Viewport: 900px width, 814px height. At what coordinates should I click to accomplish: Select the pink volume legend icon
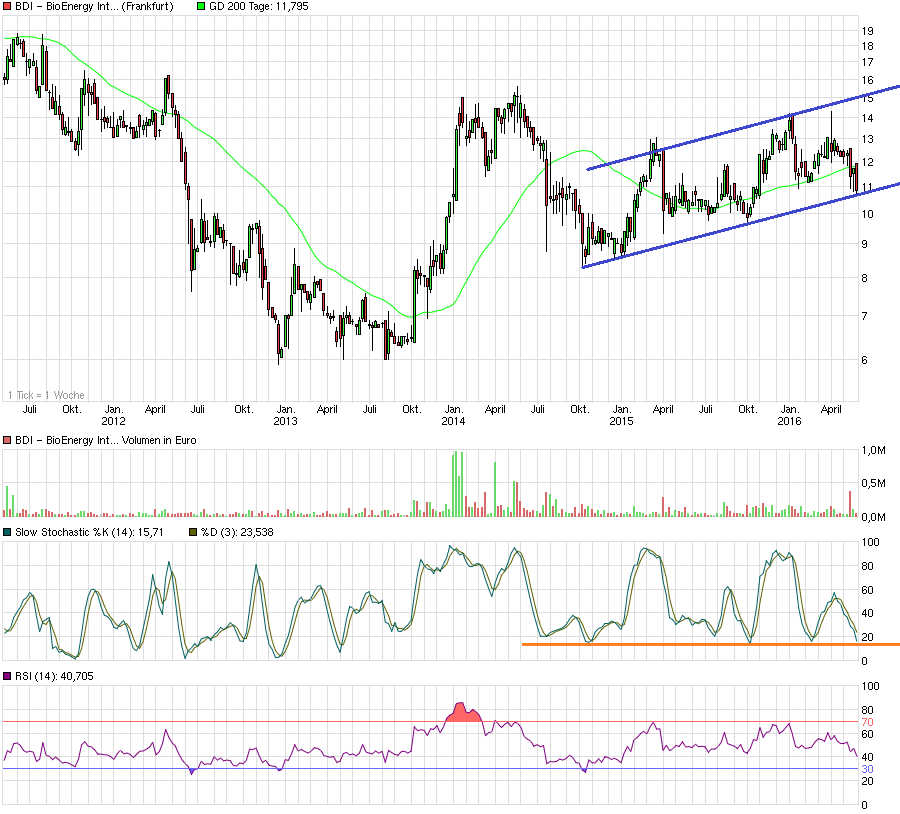pyautogui.click(x=8, y=440)
